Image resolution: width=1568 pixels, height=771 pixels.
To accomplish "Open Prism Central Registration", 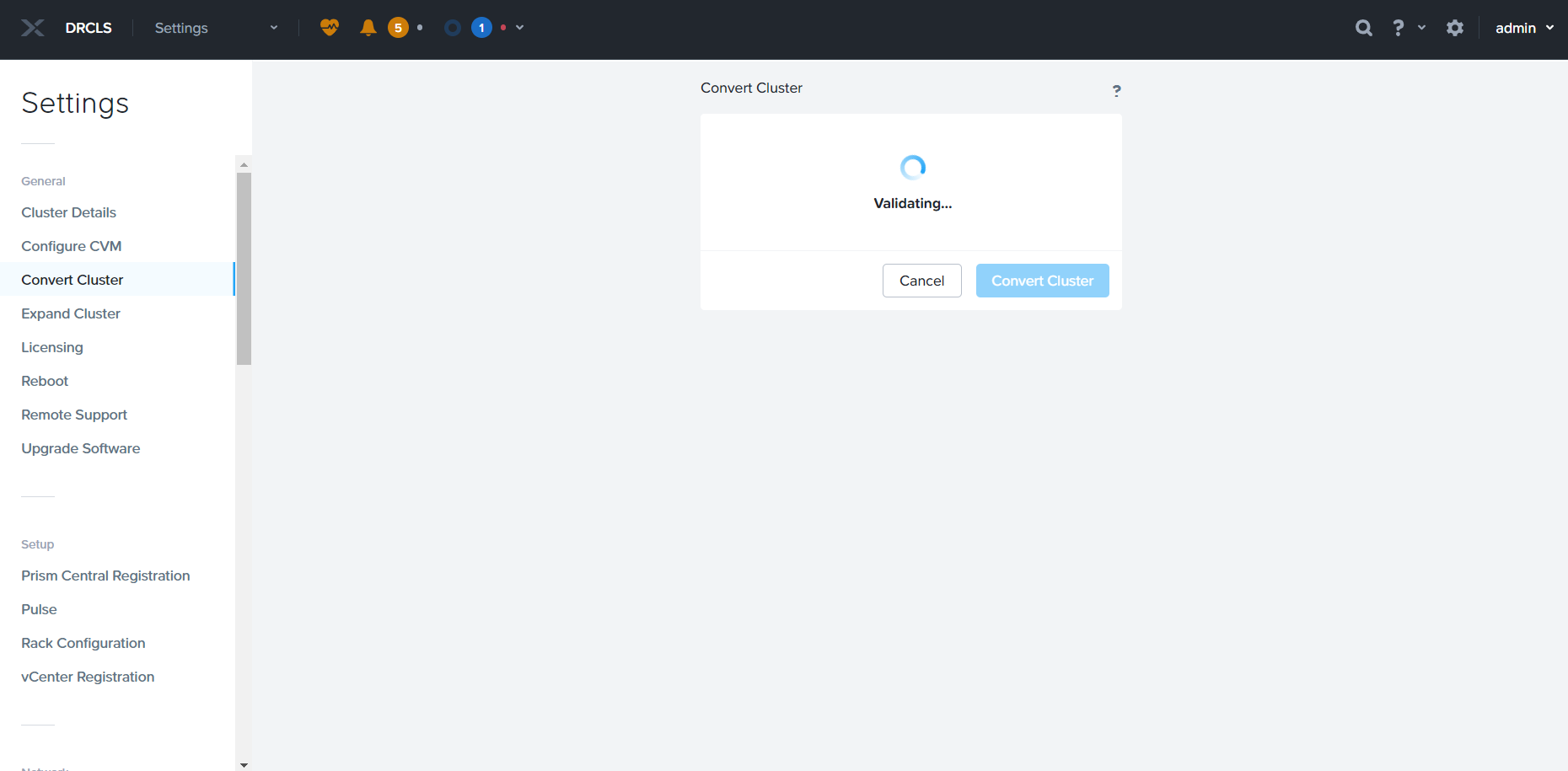I will [105, 576].
